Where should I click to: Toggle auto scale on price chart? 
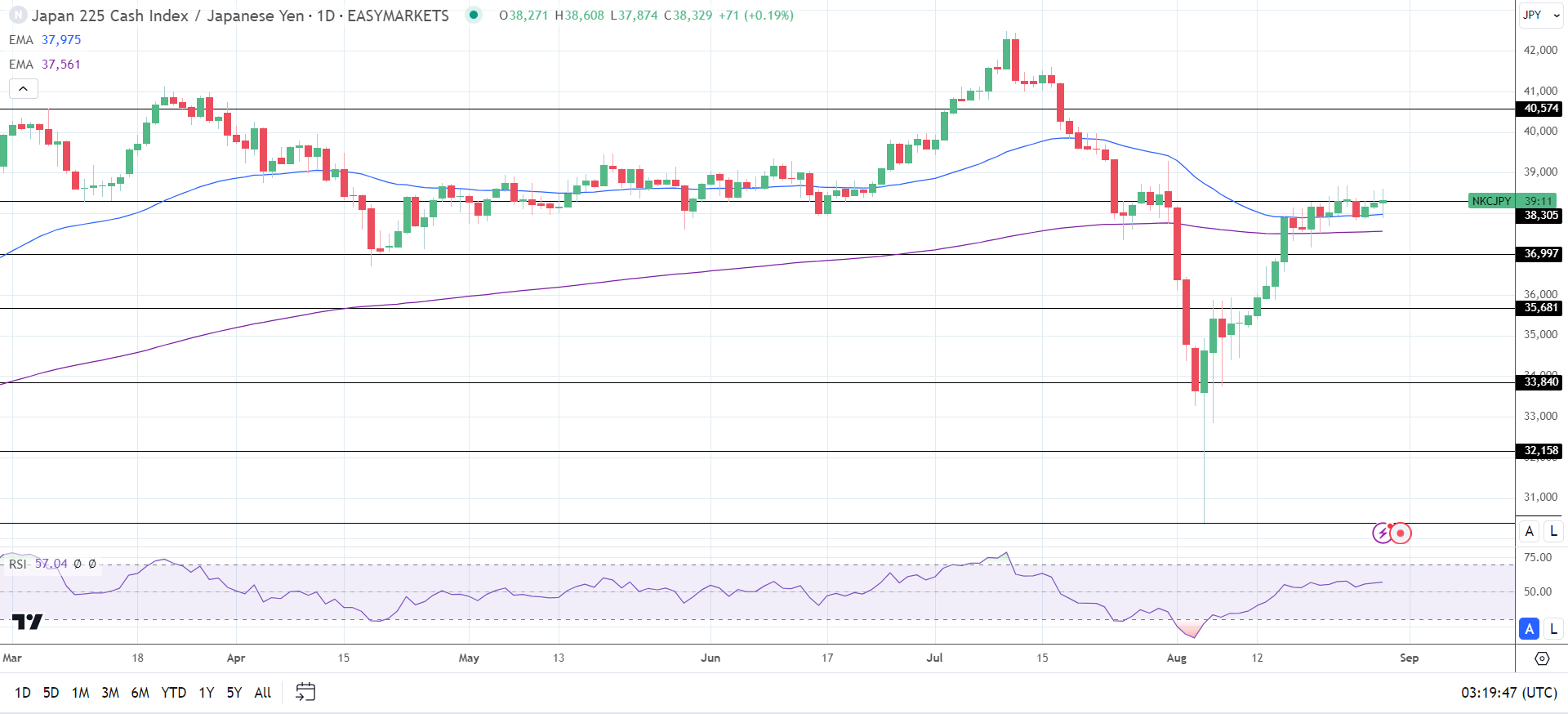[1530, 531]
